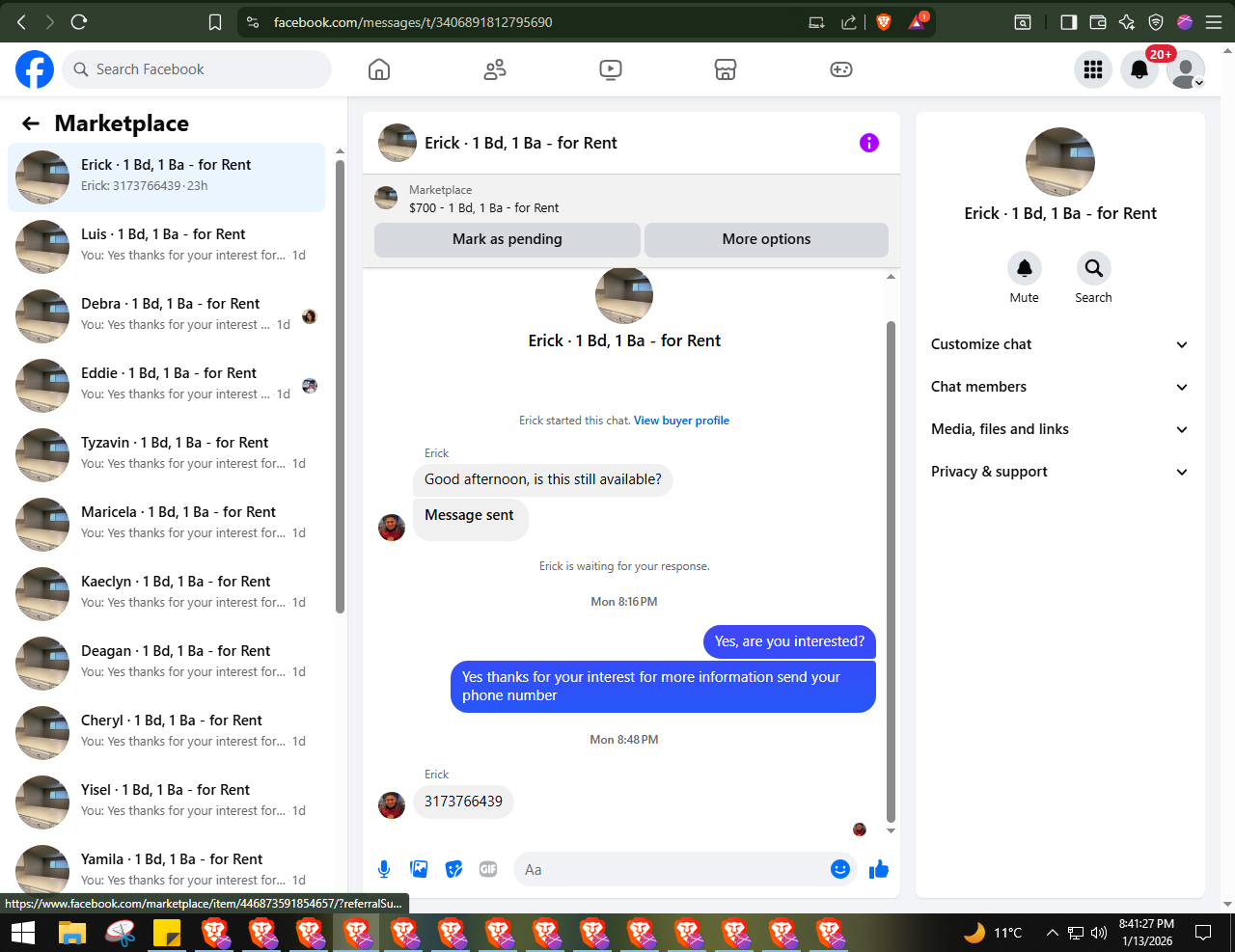Go to the Home feed icon
Image resolution: width=1235 pixels, height=952 pixels.
pos(379,69)
